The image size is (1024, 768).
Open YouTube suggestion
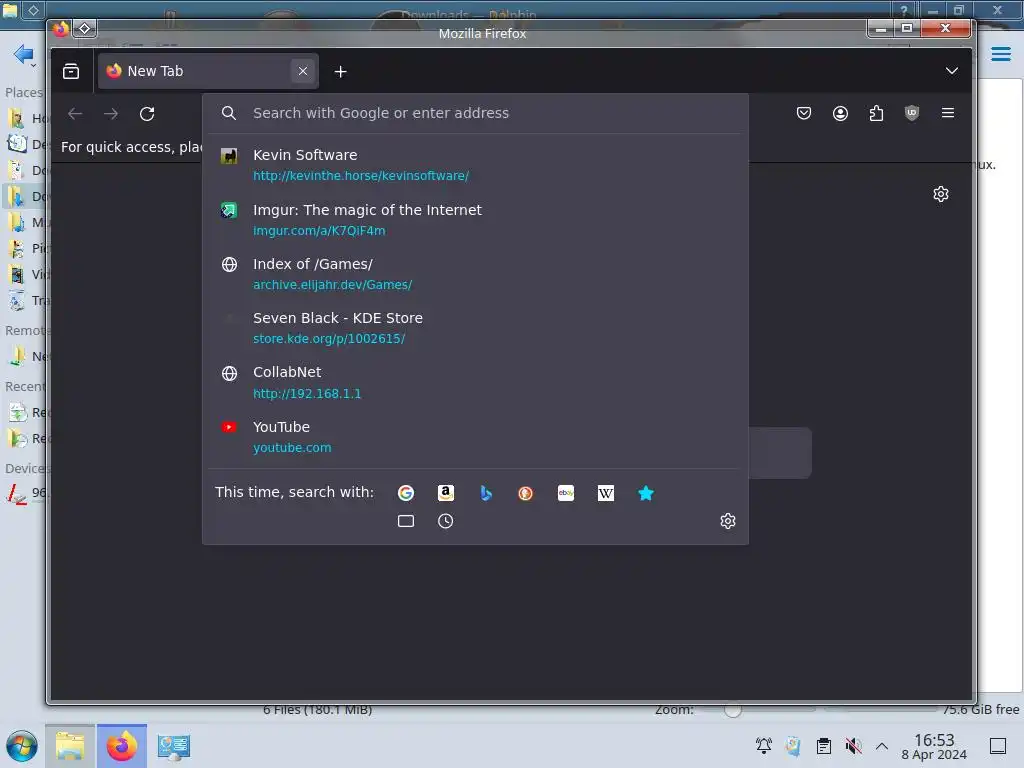coord(475,436)
